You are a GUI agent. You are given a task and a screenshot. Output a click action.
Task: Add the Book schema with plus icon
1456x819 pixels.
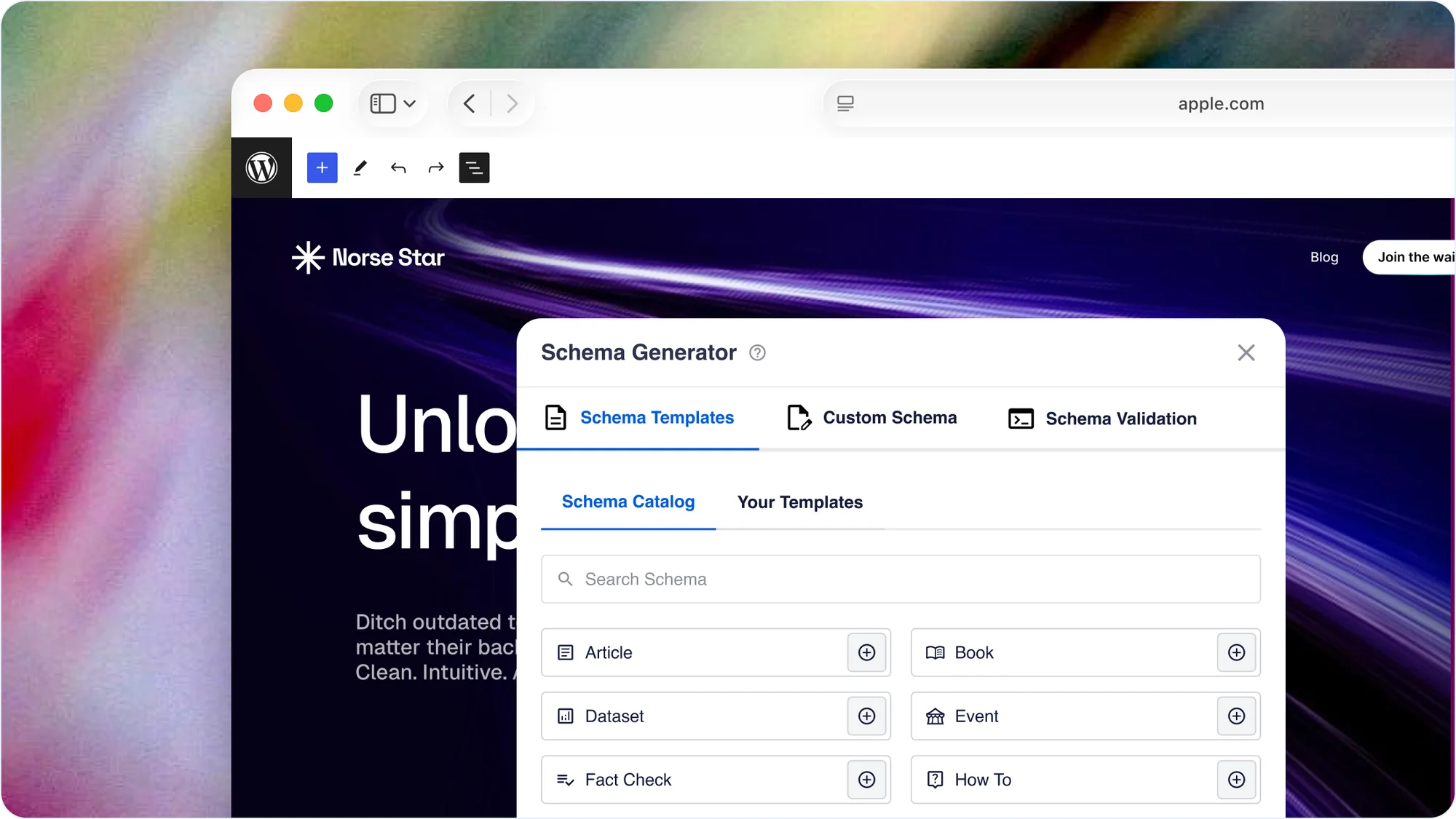click(1236, 652)
